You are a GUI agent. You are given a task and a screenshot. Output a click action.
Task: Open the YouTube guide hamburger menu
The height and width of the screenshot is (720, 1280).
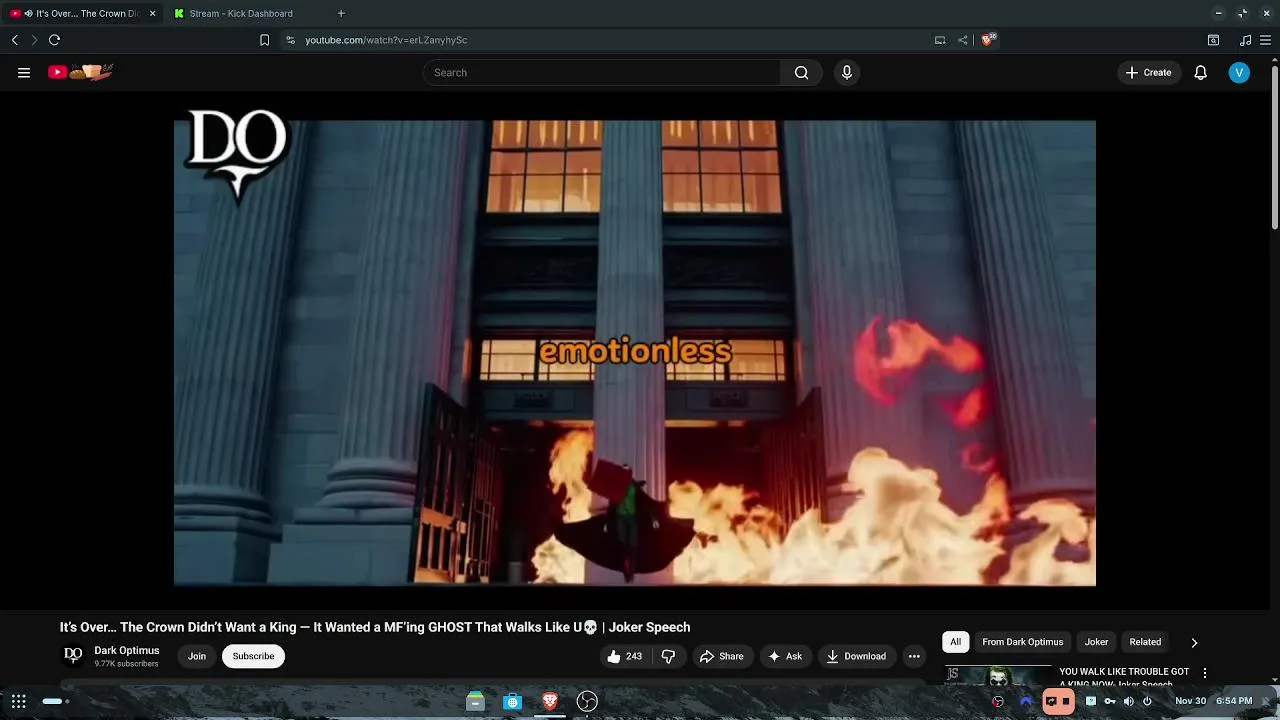[x=24, y=72]
